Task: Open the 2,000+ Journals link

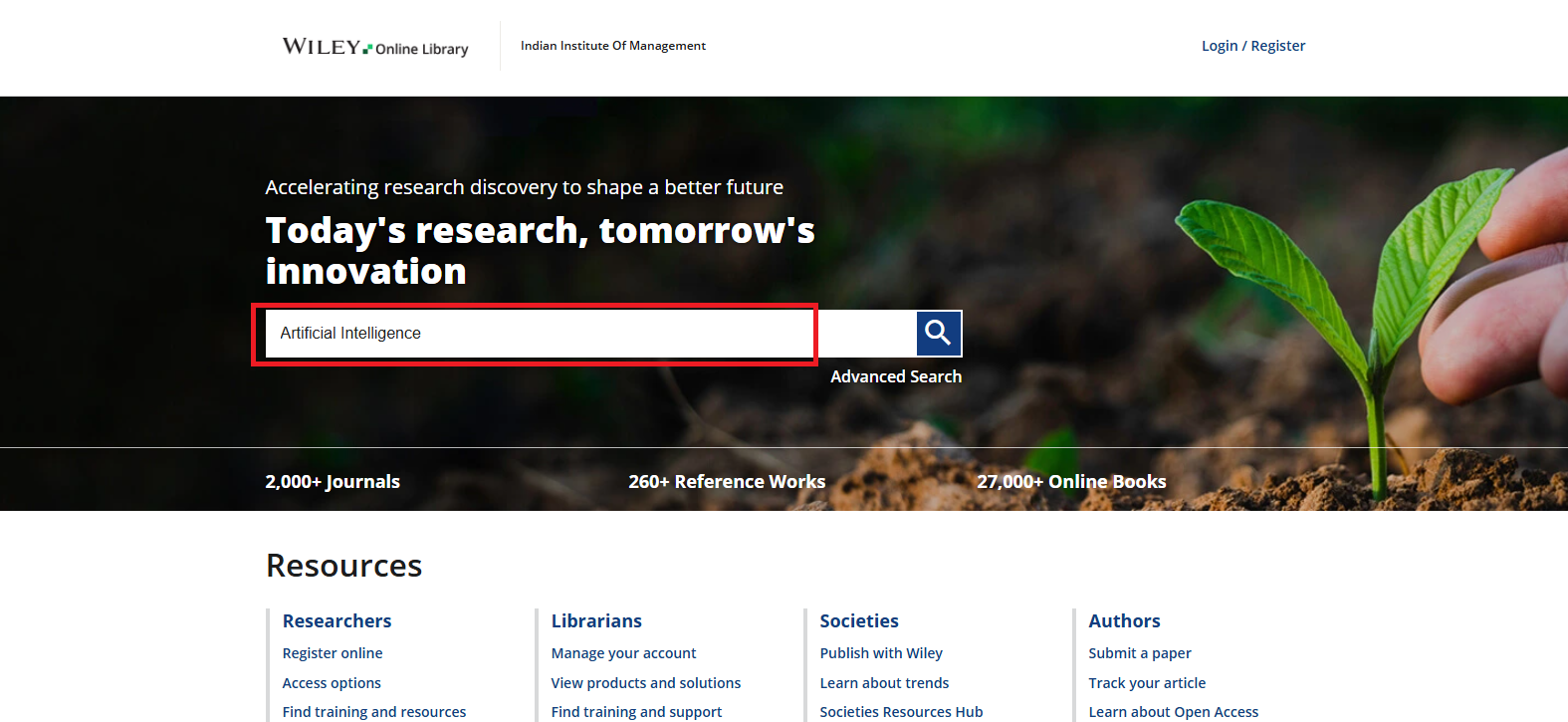Action: [333, 482]
